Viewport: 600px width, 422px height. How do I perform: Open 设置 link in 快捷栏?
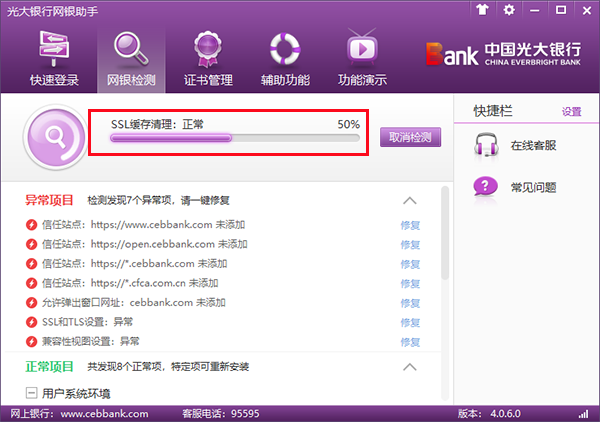(571, 111)
